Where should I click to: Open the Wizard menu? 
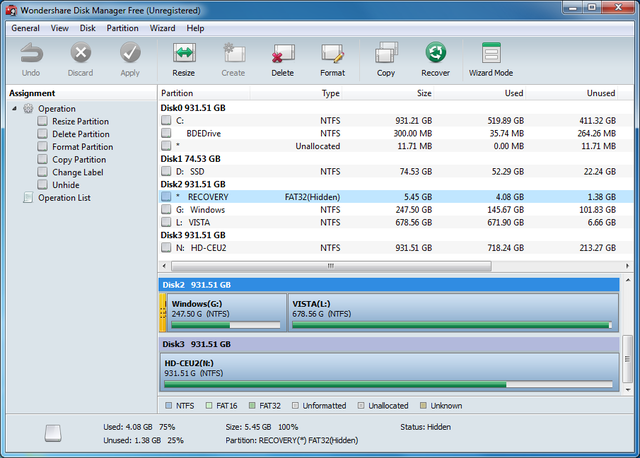[162, 28]
